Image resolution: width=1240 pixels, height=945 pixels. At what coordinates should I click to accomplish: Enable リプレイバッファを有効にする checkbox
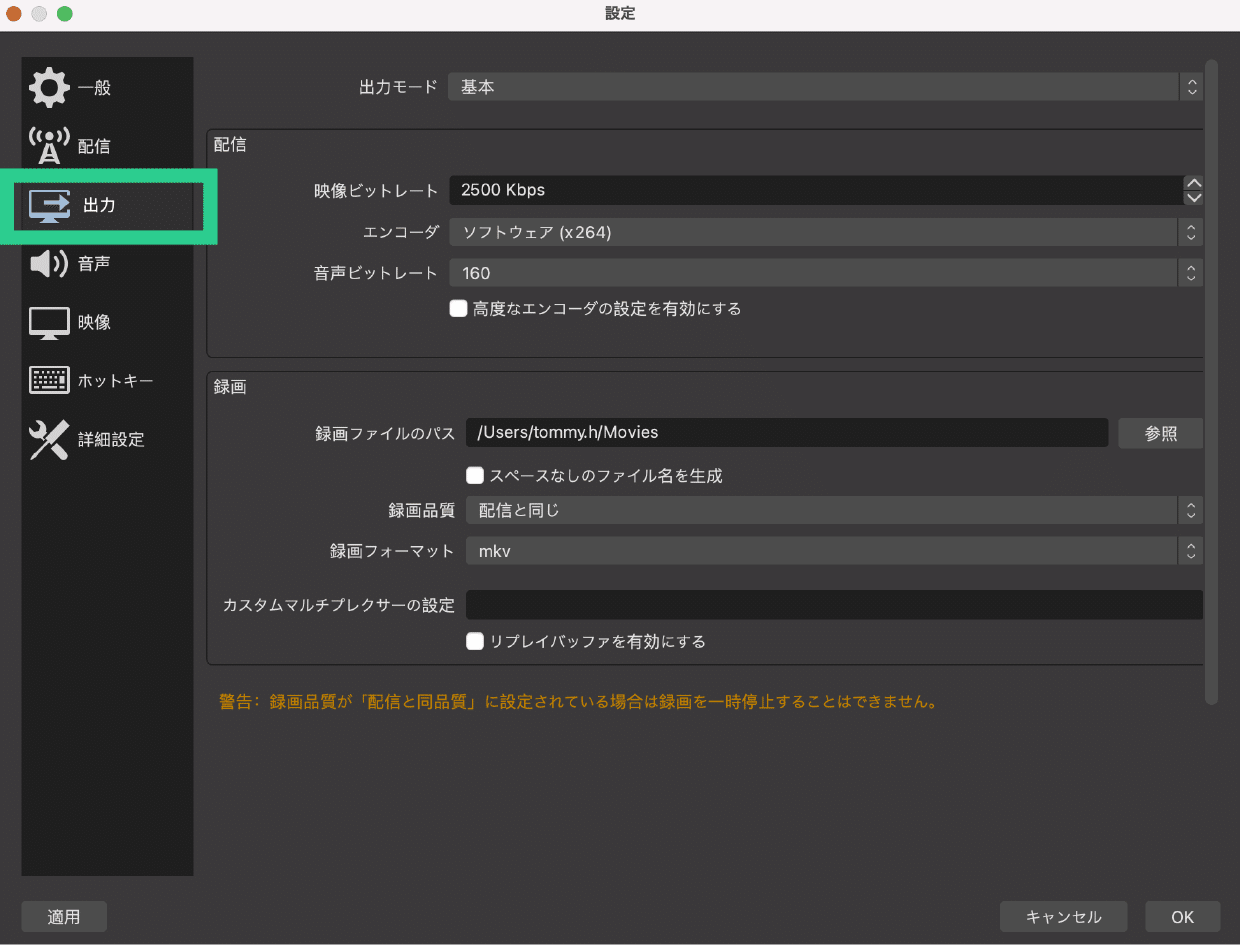475,642
